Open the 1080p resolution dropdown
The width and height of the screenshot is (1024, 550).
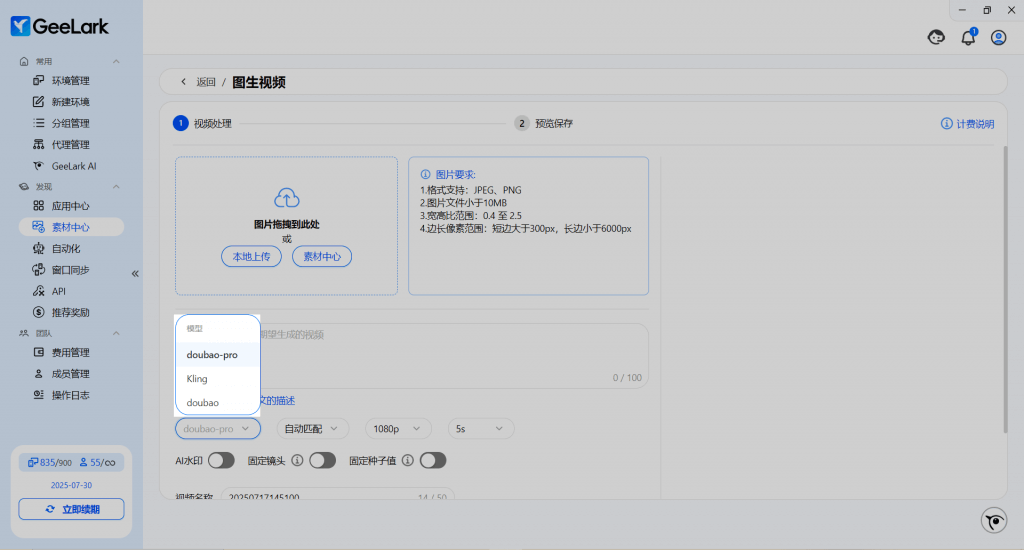point(398,428)
